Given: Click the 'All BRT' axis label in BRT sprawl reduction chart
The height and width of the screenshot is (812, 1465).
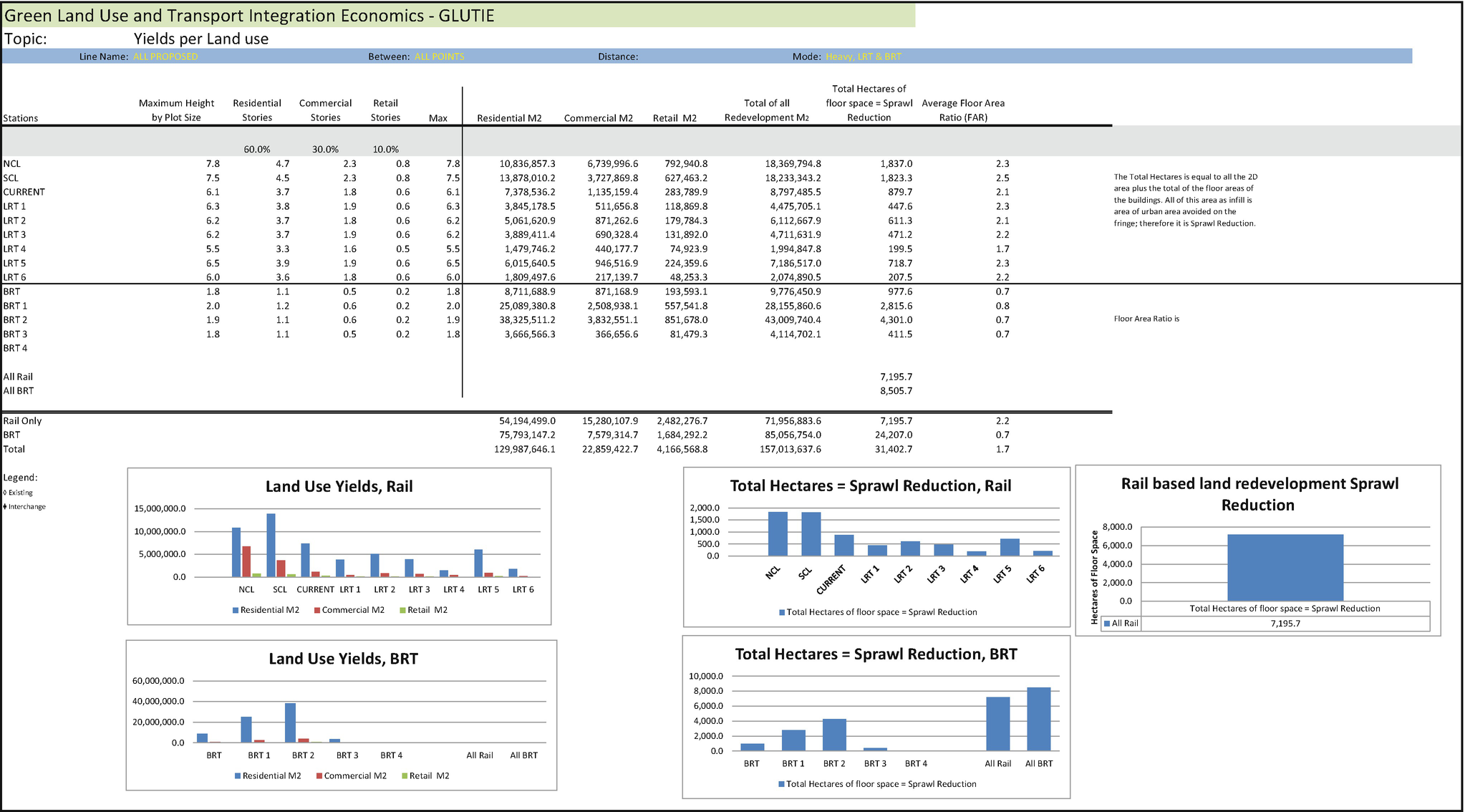Looking at the screenshot, I should [1039, 764].
